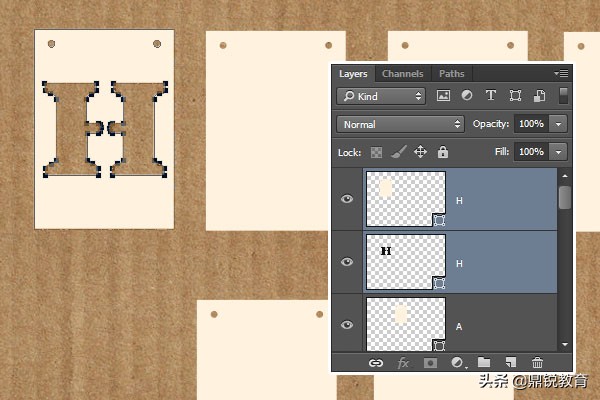Select the top H layer thumbnail
600x400 pixels.
coord(406,199)
